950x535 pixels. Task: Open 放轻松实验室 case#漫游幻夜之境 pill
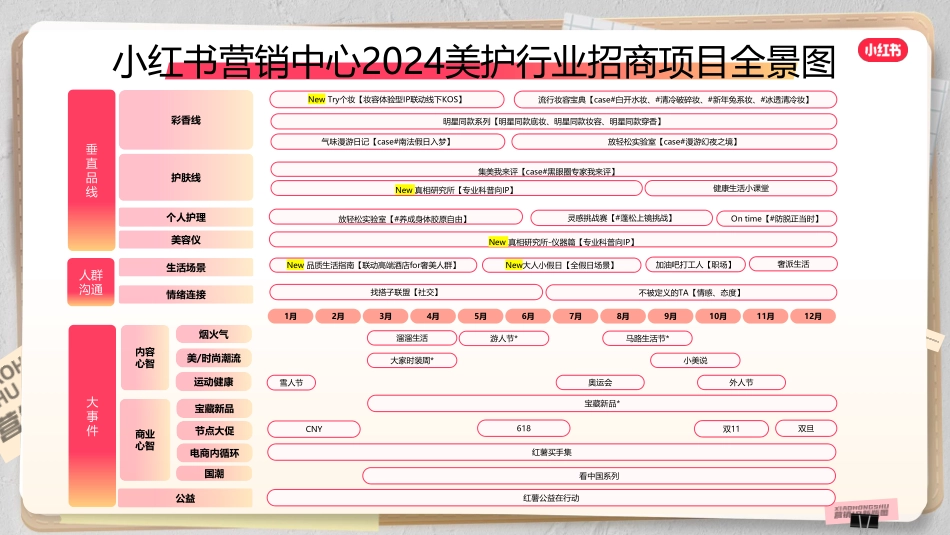[674, 142]
